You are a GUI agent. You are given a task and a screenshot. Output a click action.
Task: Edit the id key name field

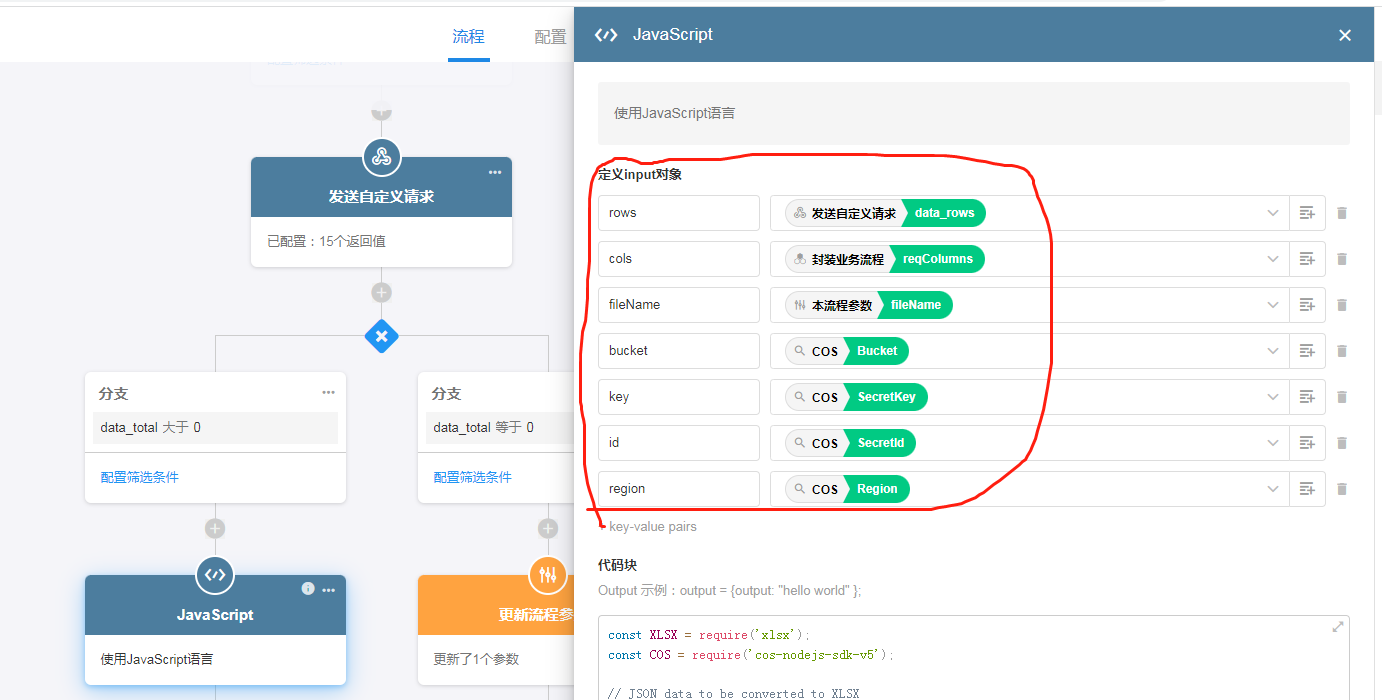(679, 443)
